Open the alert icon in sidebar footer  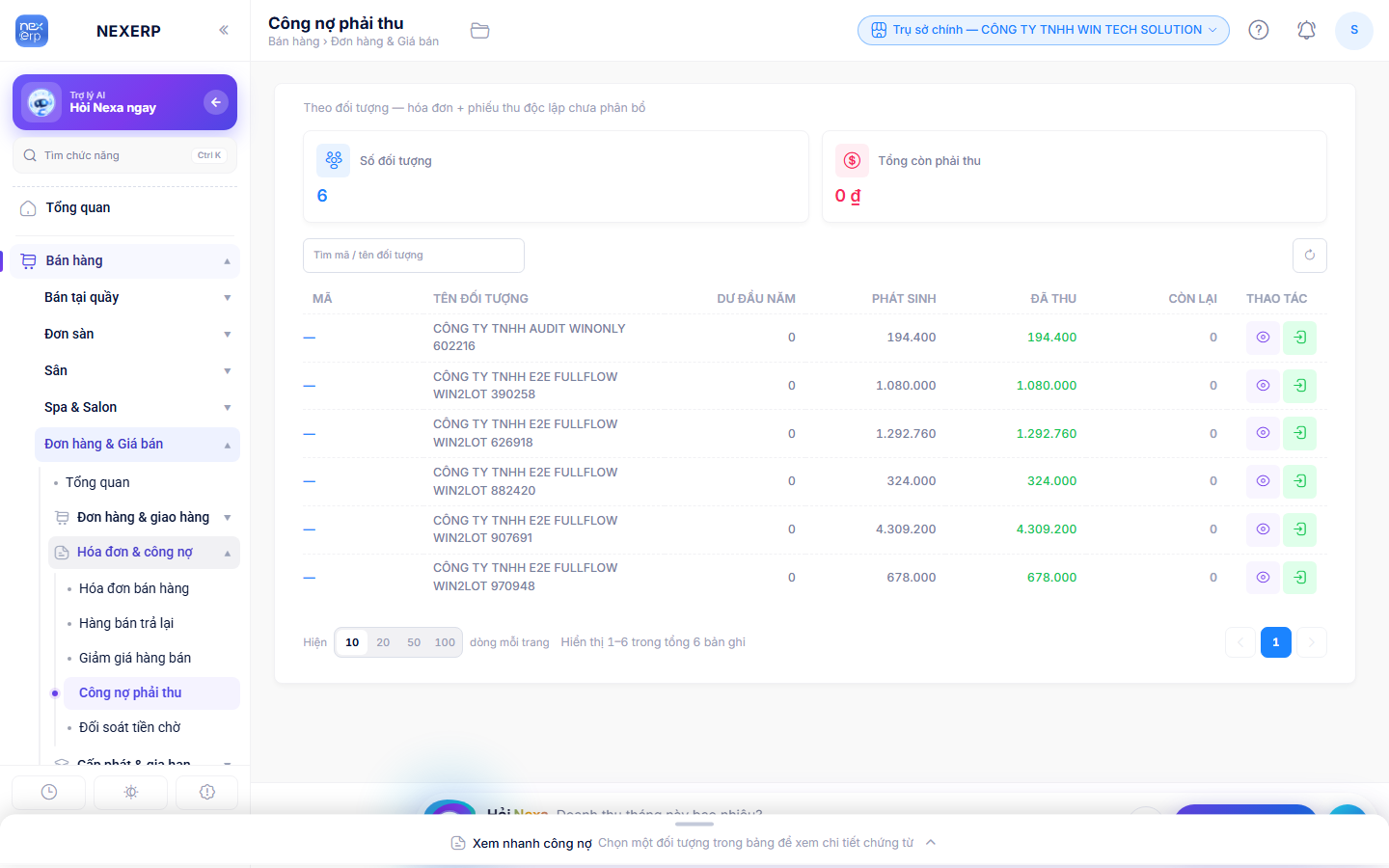coord(207,792)
